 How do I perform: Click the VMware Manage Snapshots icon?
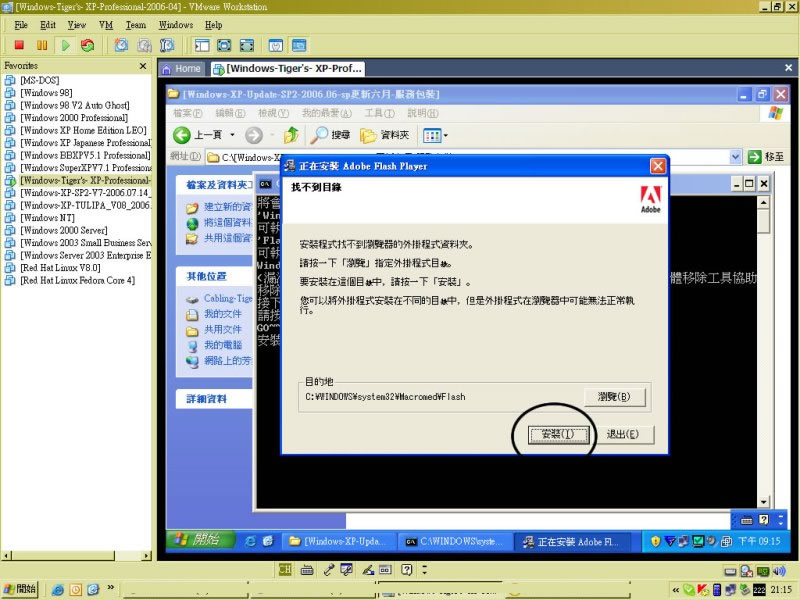pos(167,45)
